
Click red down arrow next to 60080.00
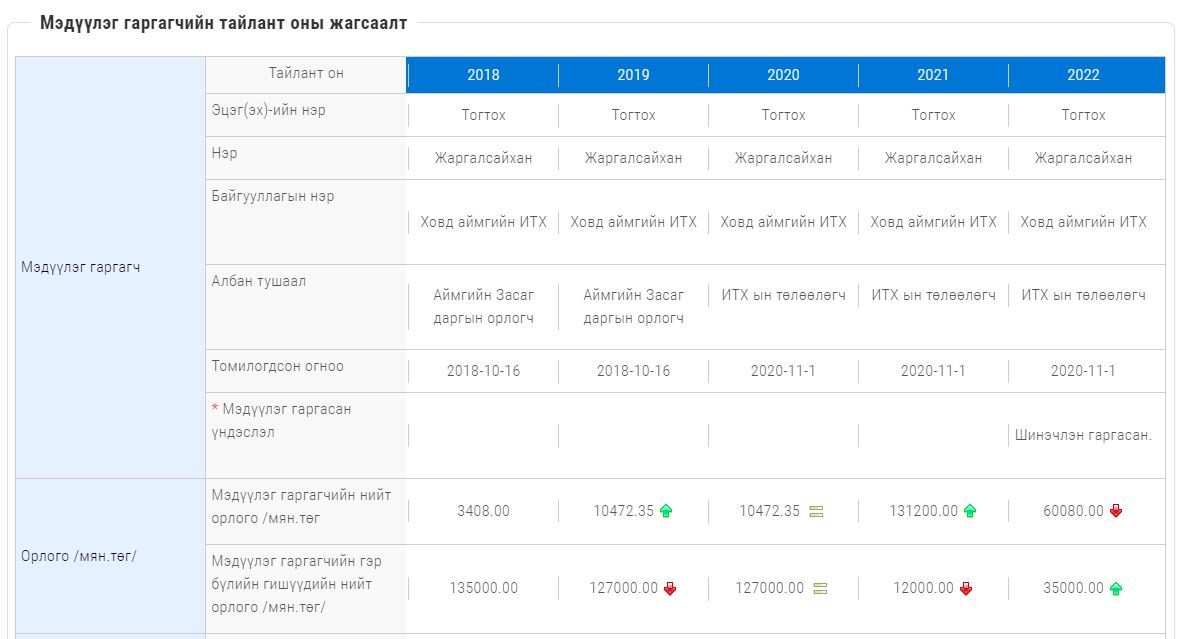[x=1116, y=511]
